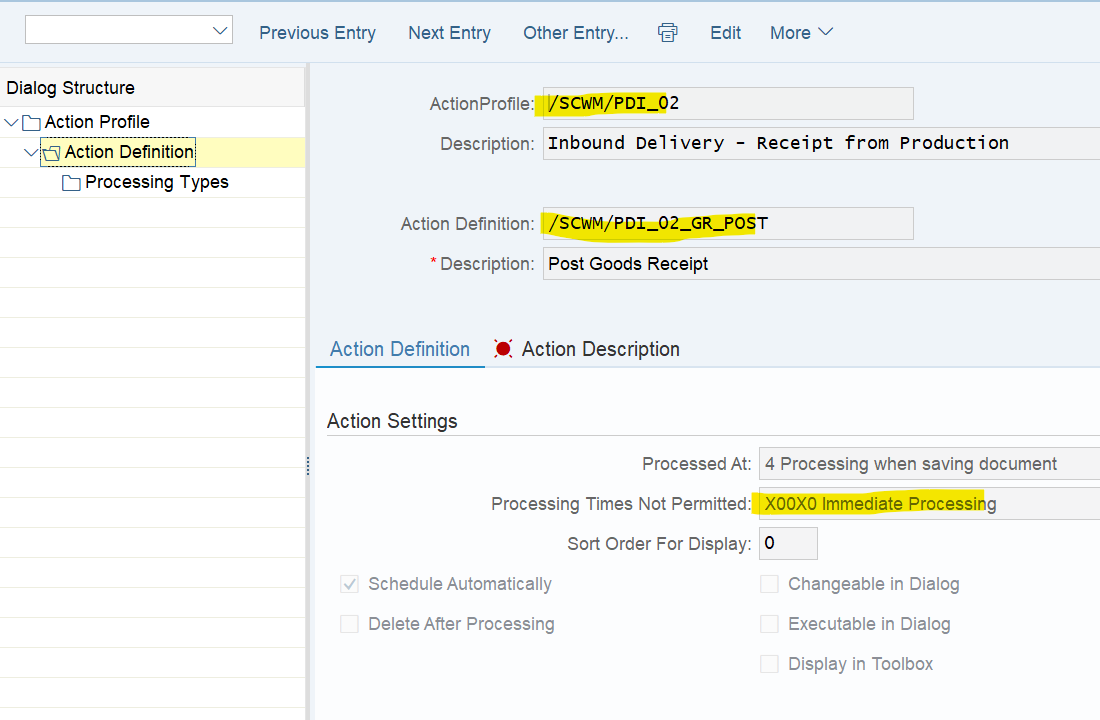Collapse the Action Profile tree node

click(x=12, y=123)
